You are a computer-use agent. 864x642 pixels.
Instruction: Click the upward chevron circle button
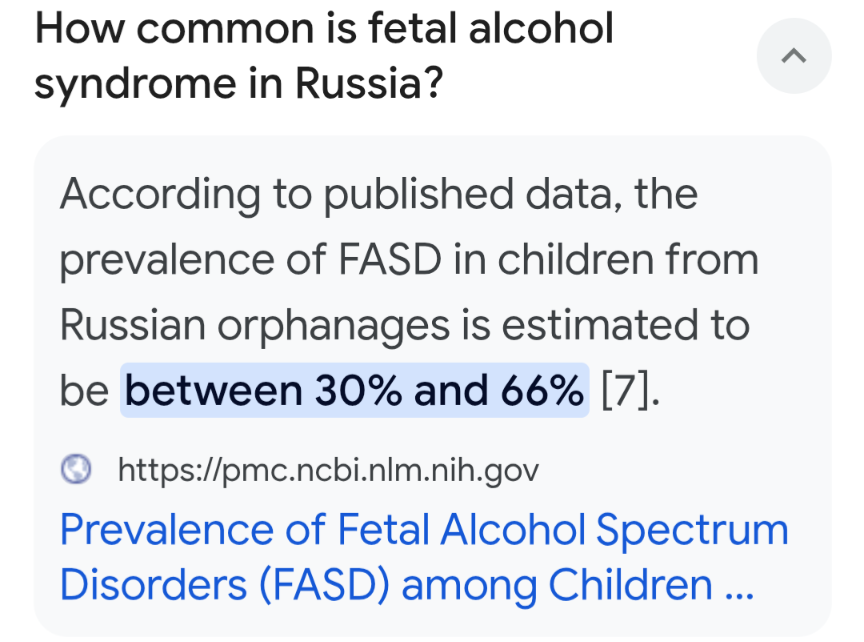tap(793, 57)
